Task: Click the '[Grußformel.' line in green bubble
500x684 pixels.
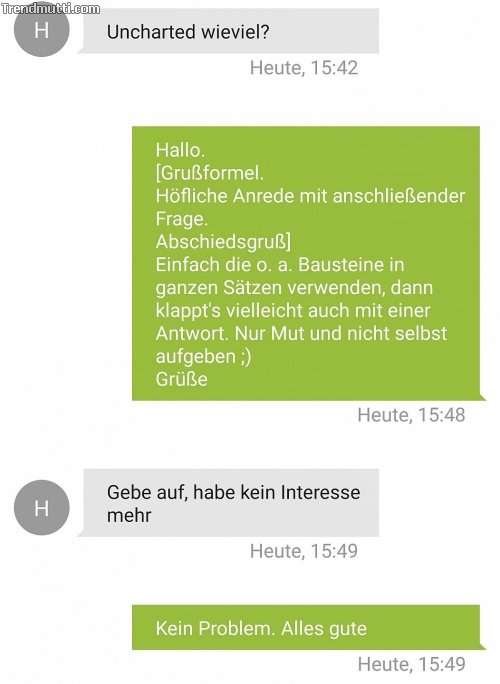Action: point(209,173)
